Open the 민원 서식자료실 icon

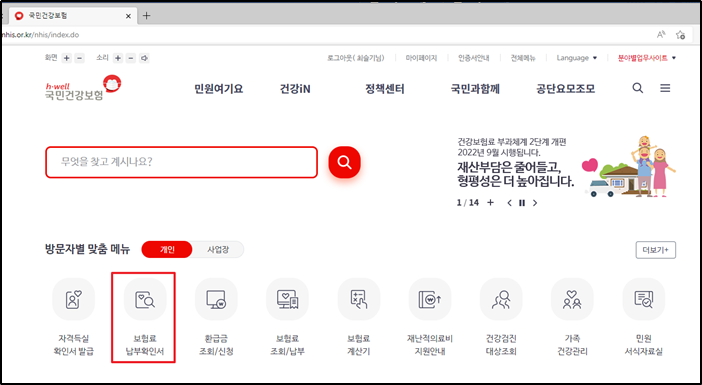tap(644, 299)
